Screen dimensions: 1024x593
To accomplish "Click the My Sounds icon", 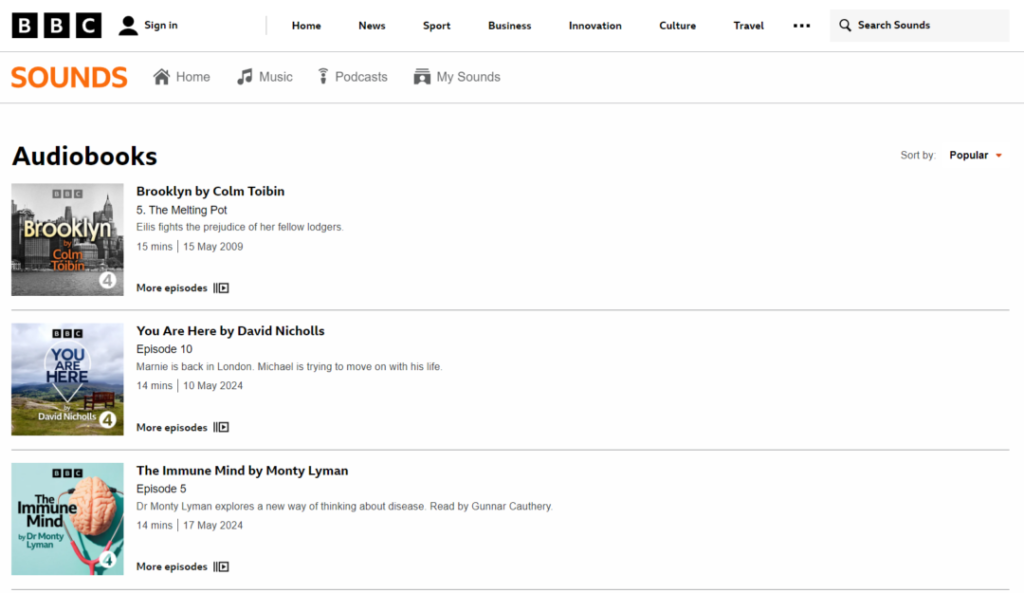I will pyautogui.click(x=422, y=76).
